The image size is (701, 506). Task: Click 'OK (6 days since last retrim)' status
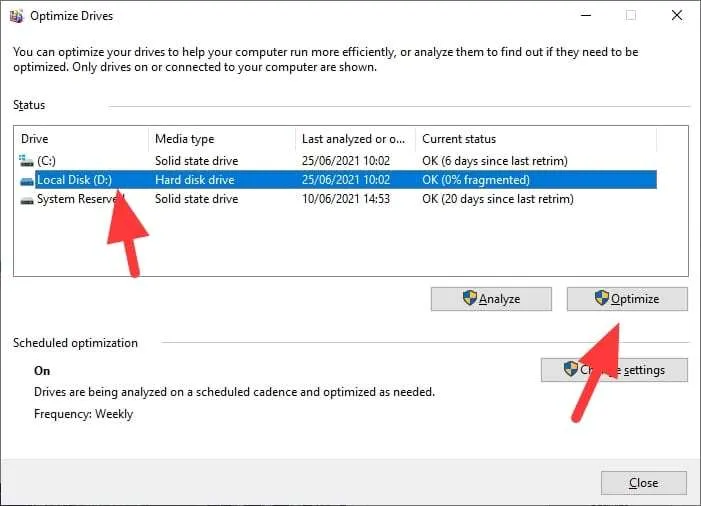click(494, 161)
